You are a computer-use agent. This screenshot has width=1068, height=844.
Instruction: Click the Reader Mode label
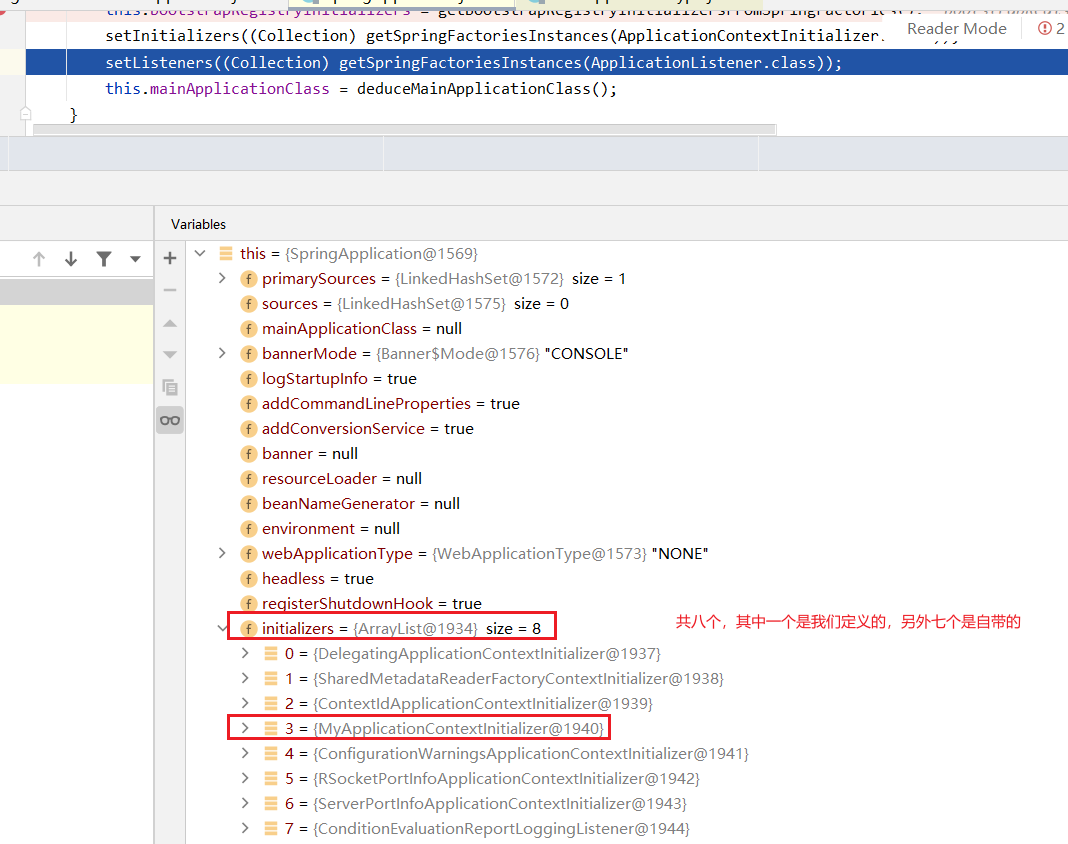coord(957,29)
